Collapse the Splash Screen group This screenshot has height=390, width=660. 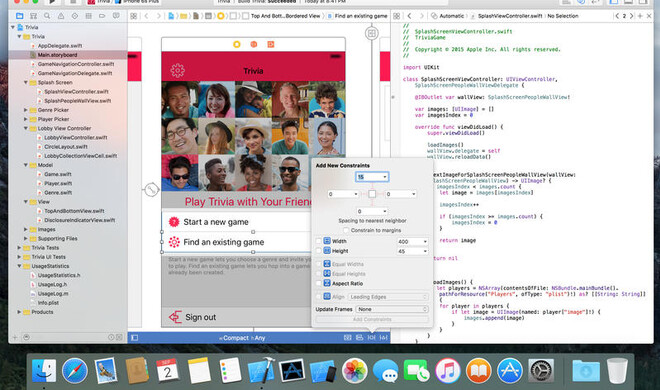point(26,82)
